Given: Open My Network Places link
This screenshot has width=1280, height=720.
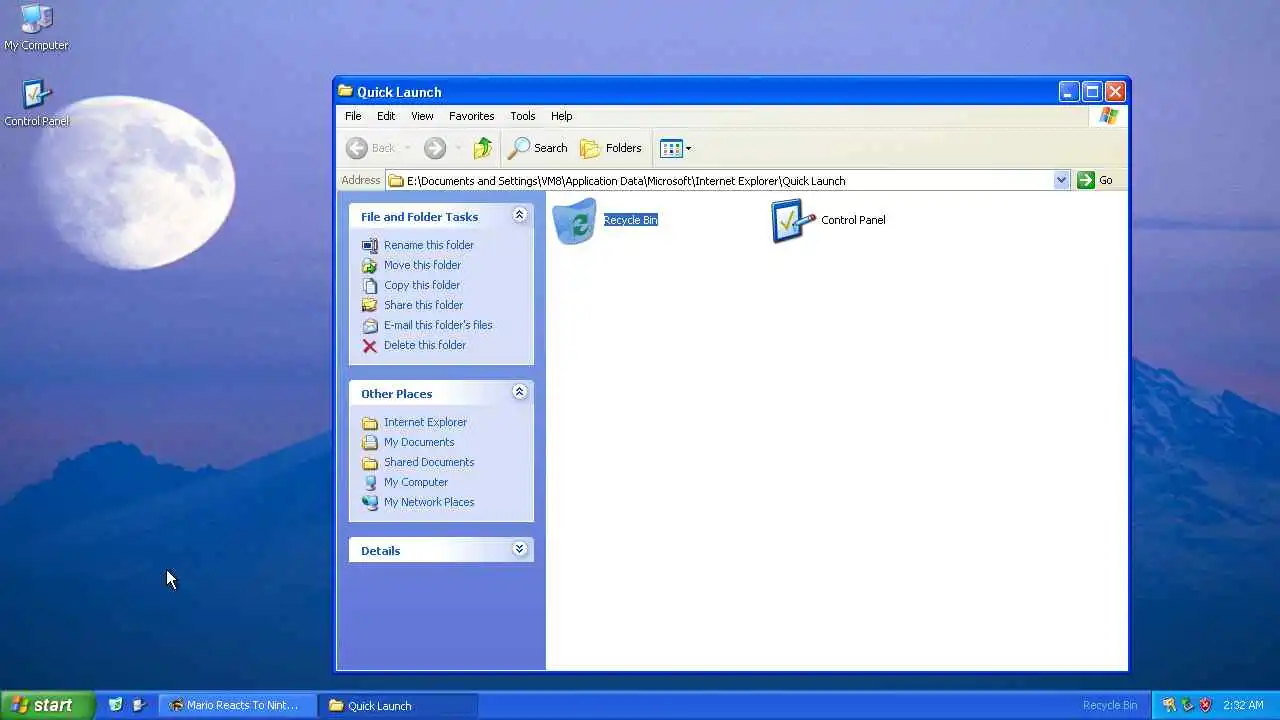Looking at the screenshot, I should tap(418, 502).
